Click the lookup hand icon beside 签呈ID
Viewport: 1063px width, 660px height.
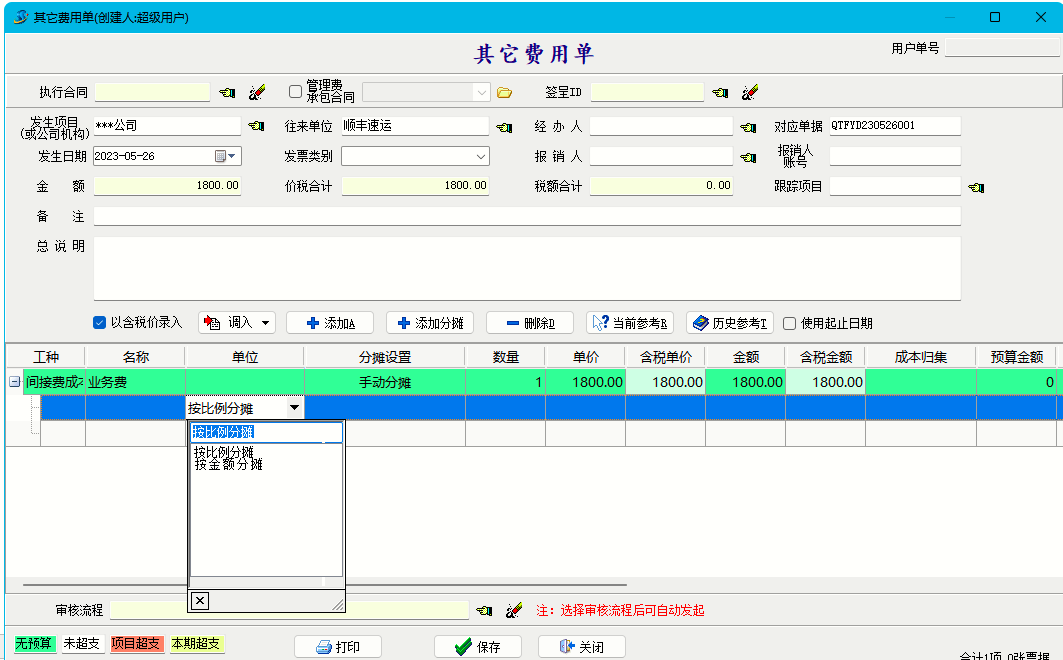(720, 93)
